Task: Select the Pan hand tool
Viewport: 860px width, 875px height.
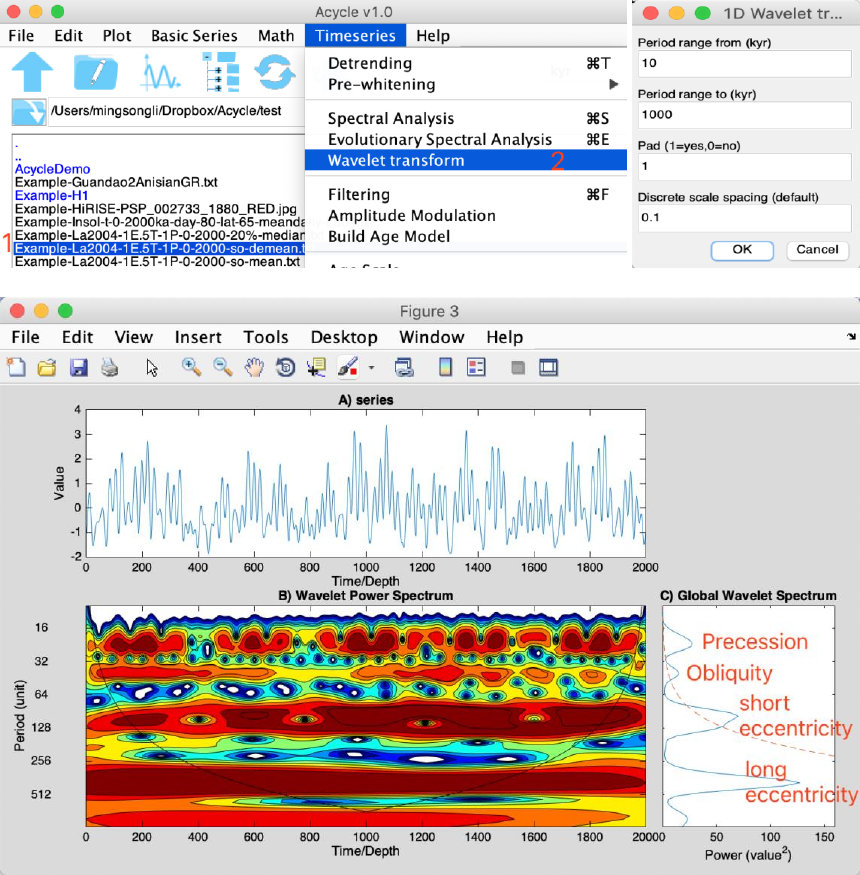Action: (254, 367)
